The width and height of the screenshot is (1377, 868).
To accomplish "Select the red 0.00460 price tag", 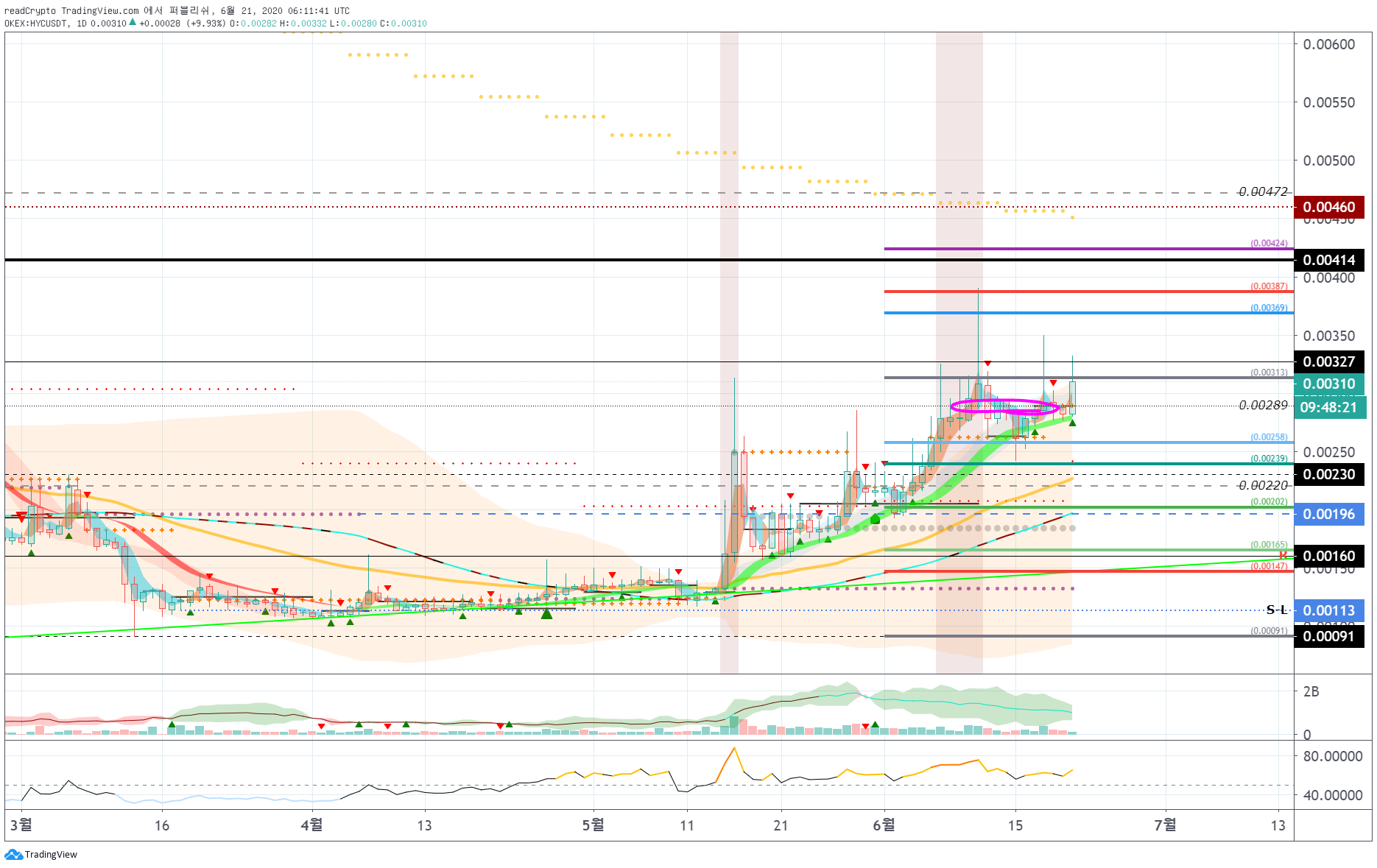I will pos(1329,207).
